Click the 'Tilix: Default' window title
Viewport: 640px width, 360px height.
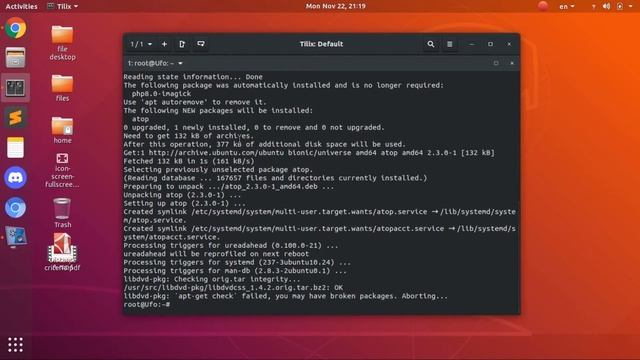tap(321, 44)
